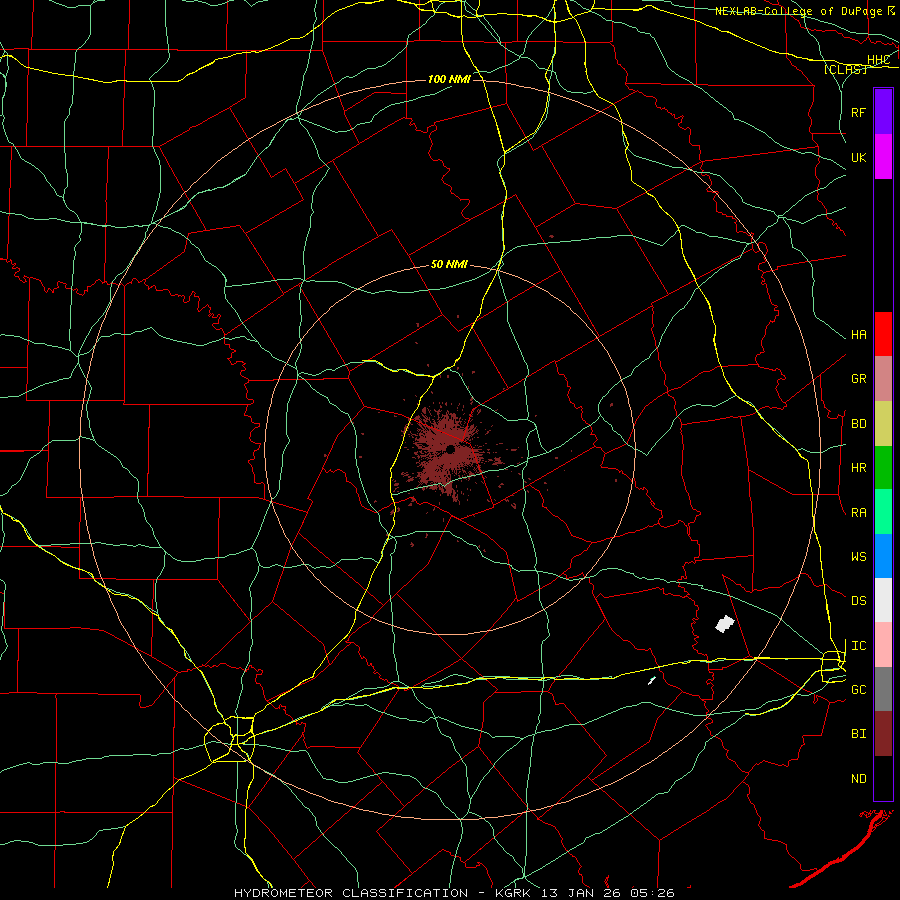Click the RF purple legend swatch
This screenshot has height=900, width=900.
(x=883, y=112)
